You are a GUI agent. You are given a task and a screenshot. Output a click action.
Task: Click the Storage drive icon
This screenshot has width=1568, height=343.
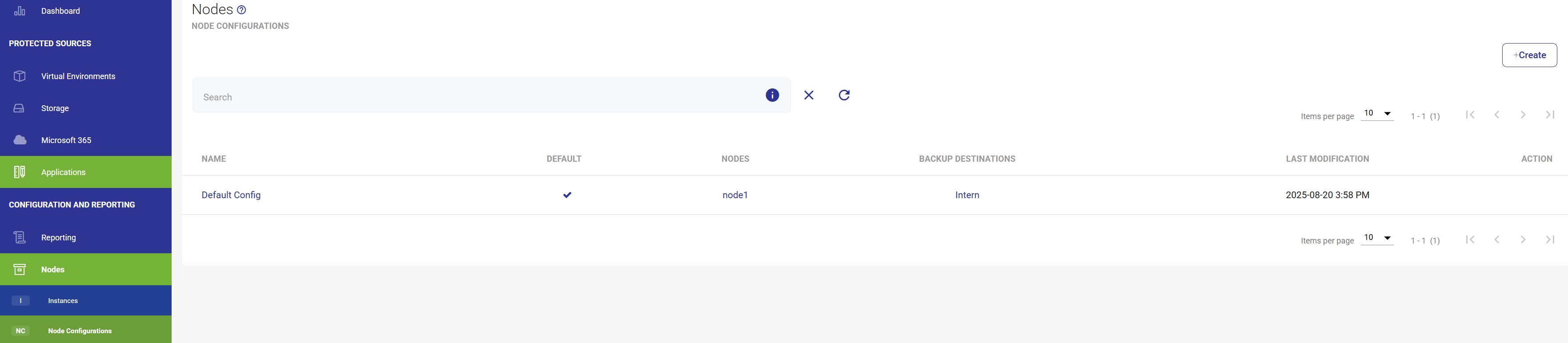[x=20, y=108]
